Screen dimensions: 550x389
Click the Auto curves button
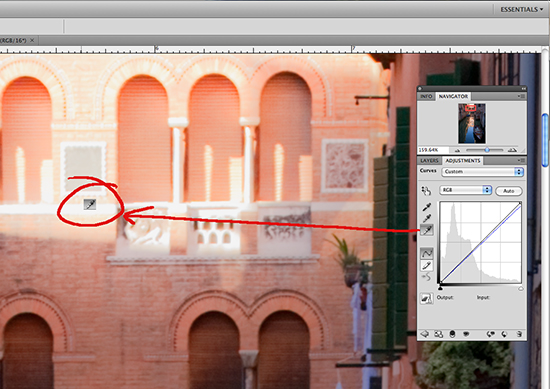[509, 191]
